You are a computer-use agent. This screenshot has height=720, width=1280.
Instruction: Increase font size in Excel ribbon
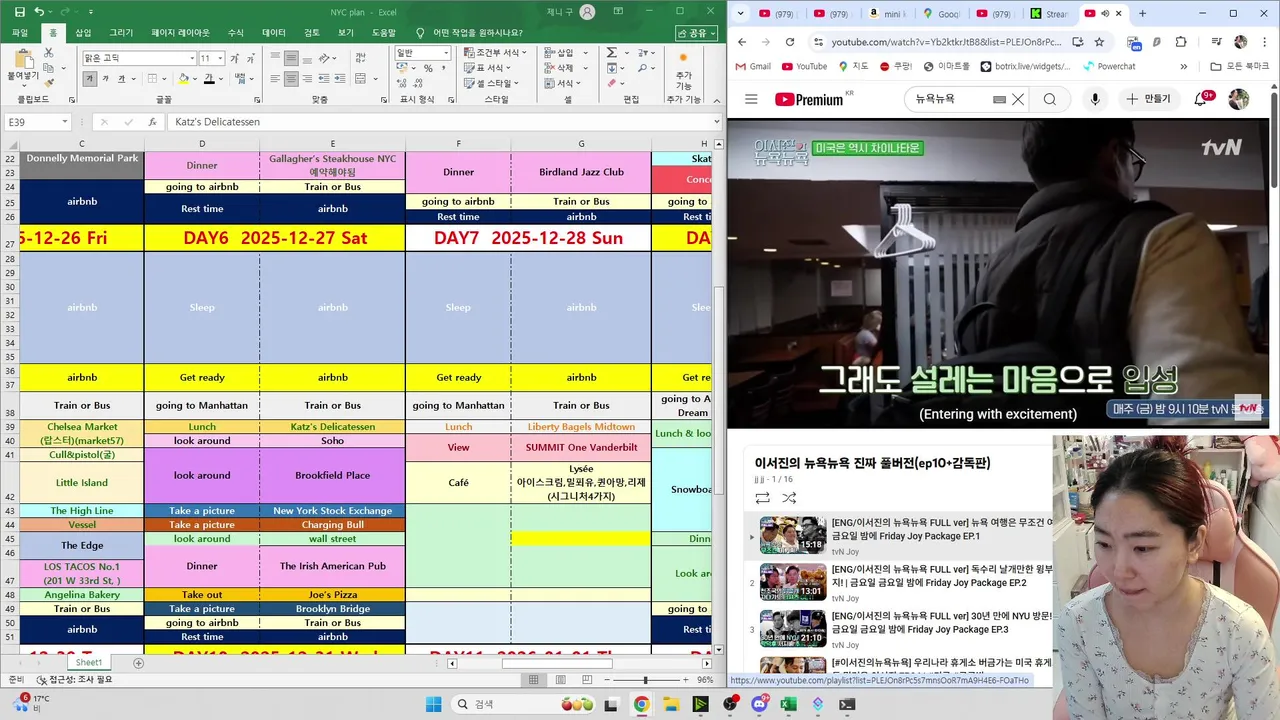tap(234, 58)
